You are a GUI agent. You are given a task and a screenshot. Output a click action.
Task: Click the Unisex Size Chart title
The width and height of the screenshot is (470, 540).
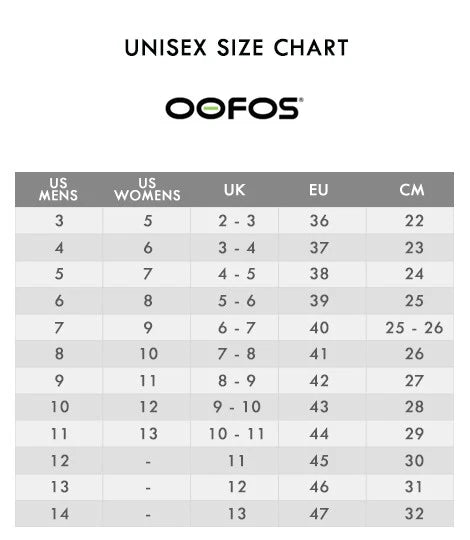(x=237, y=47)
